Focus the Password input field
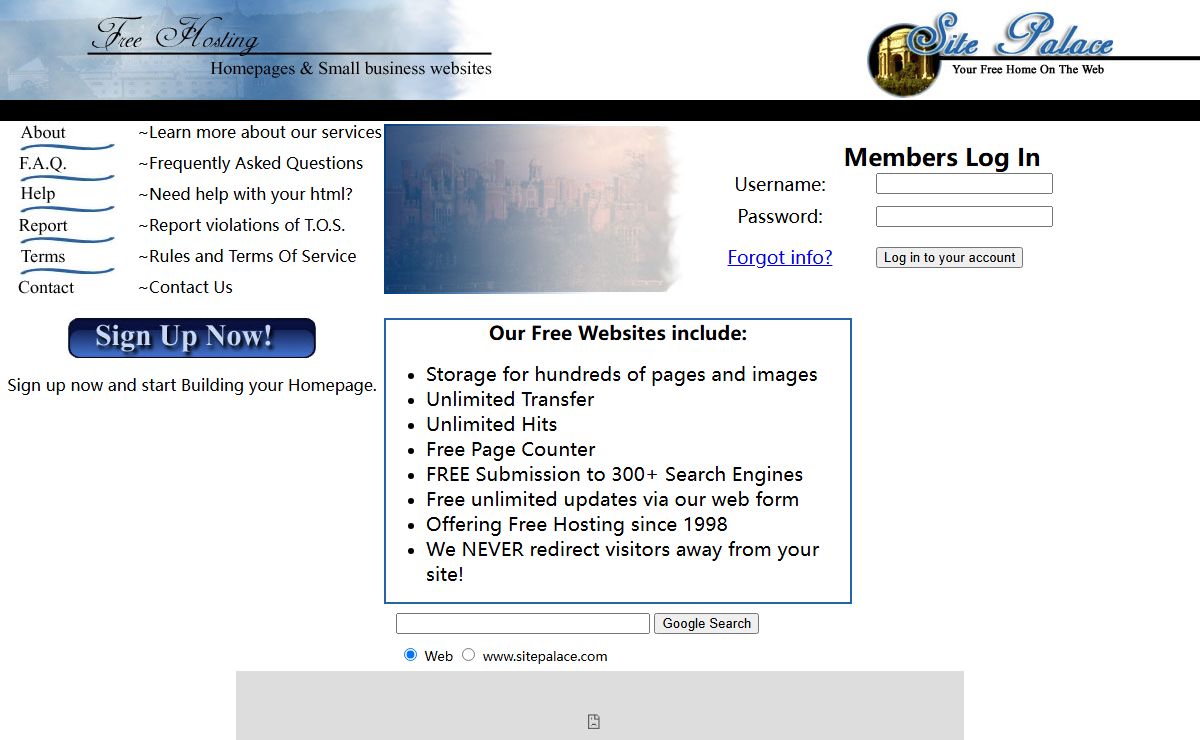Viewport: 1200px width, 740px height. click(964, 216)
